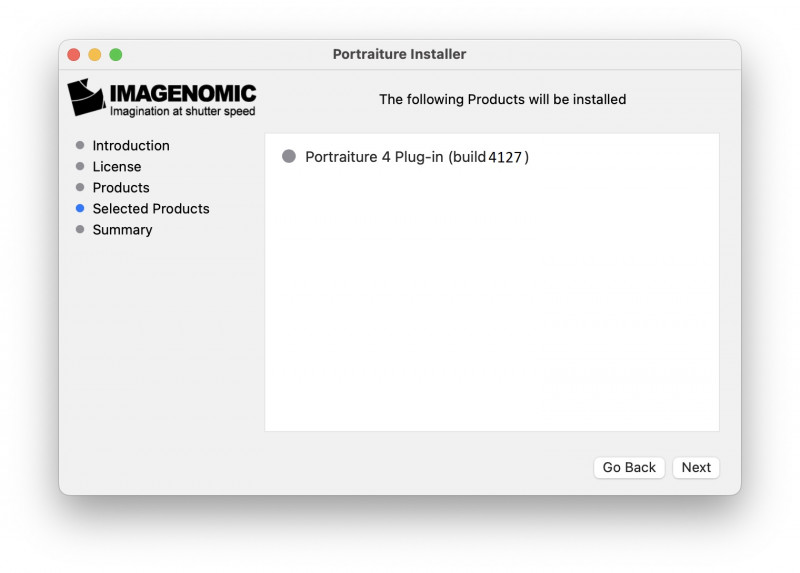Click the Selected Products step label
800x573 pixels.
[151, 208]
